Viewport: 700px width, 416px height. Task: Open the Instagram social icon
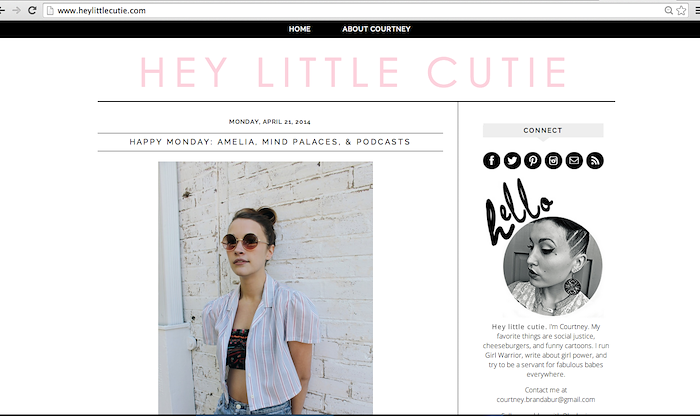click(553, 161)
